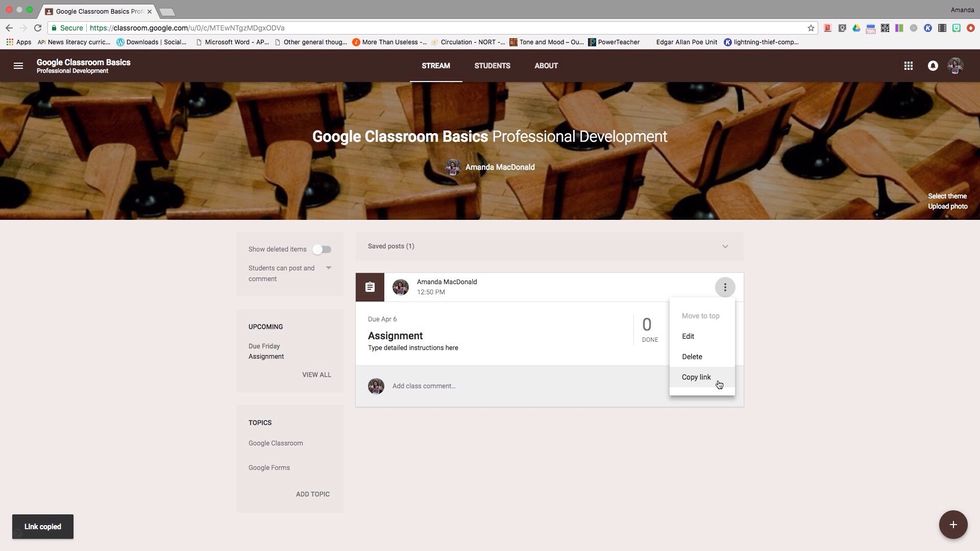Open the Other general thoug bookmark
Viewport: 980px width, 551px height.
[311, 42]
